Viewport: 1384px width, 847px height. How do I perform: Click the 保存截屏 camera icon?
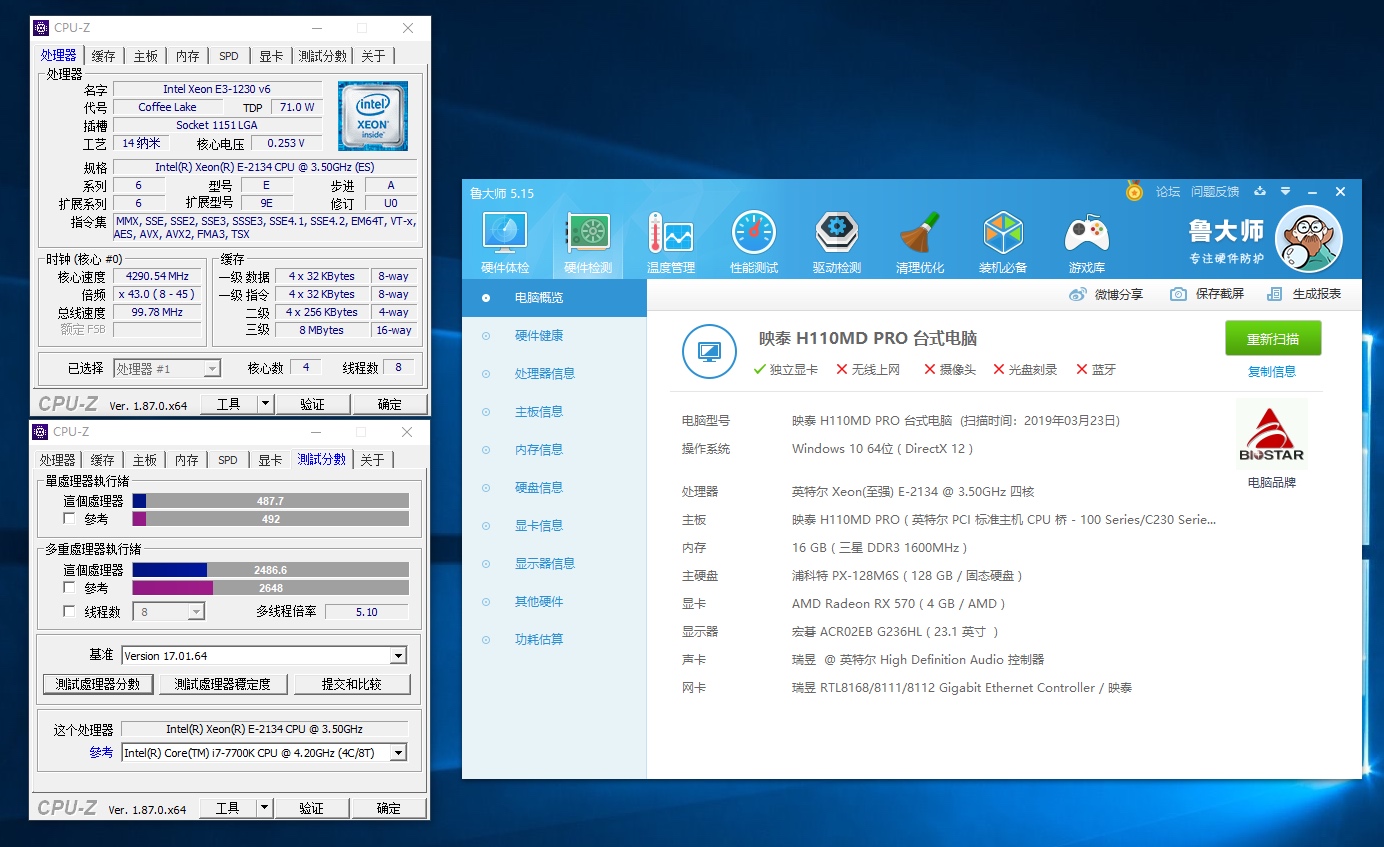coord(1179,294)
